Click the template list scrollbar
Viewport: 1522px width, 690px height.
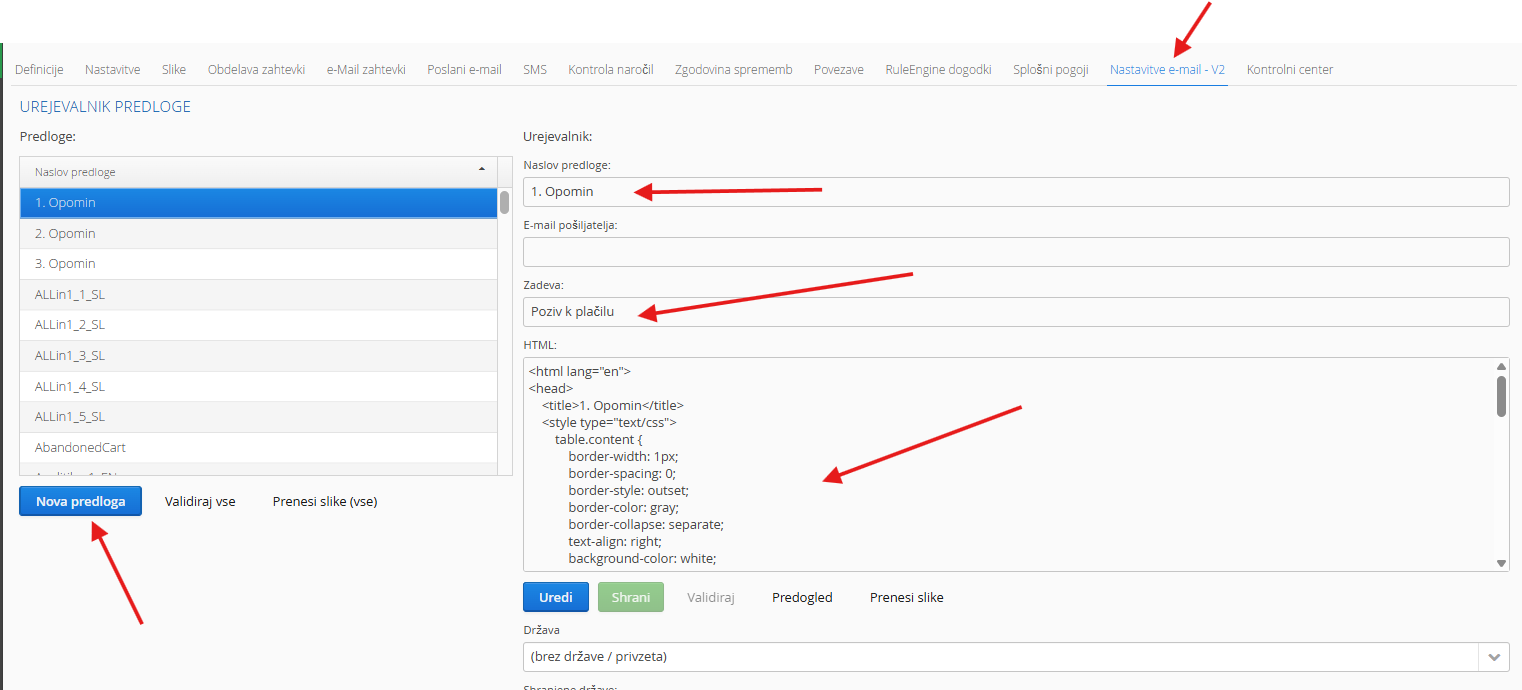pos(505,202)
